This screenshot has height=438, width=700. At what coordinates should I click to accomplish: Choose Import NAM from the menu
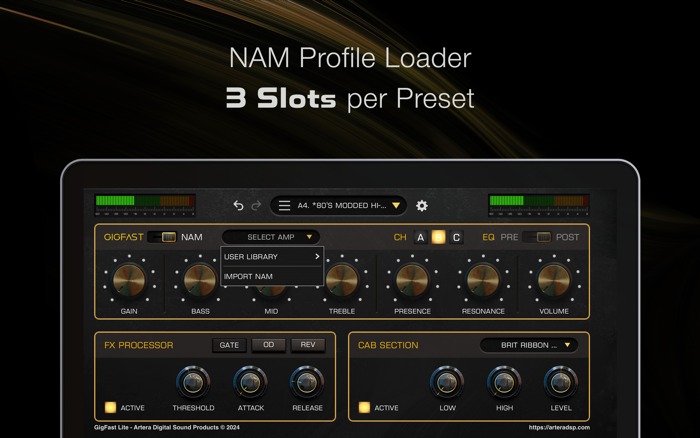[x=272, y=276]
